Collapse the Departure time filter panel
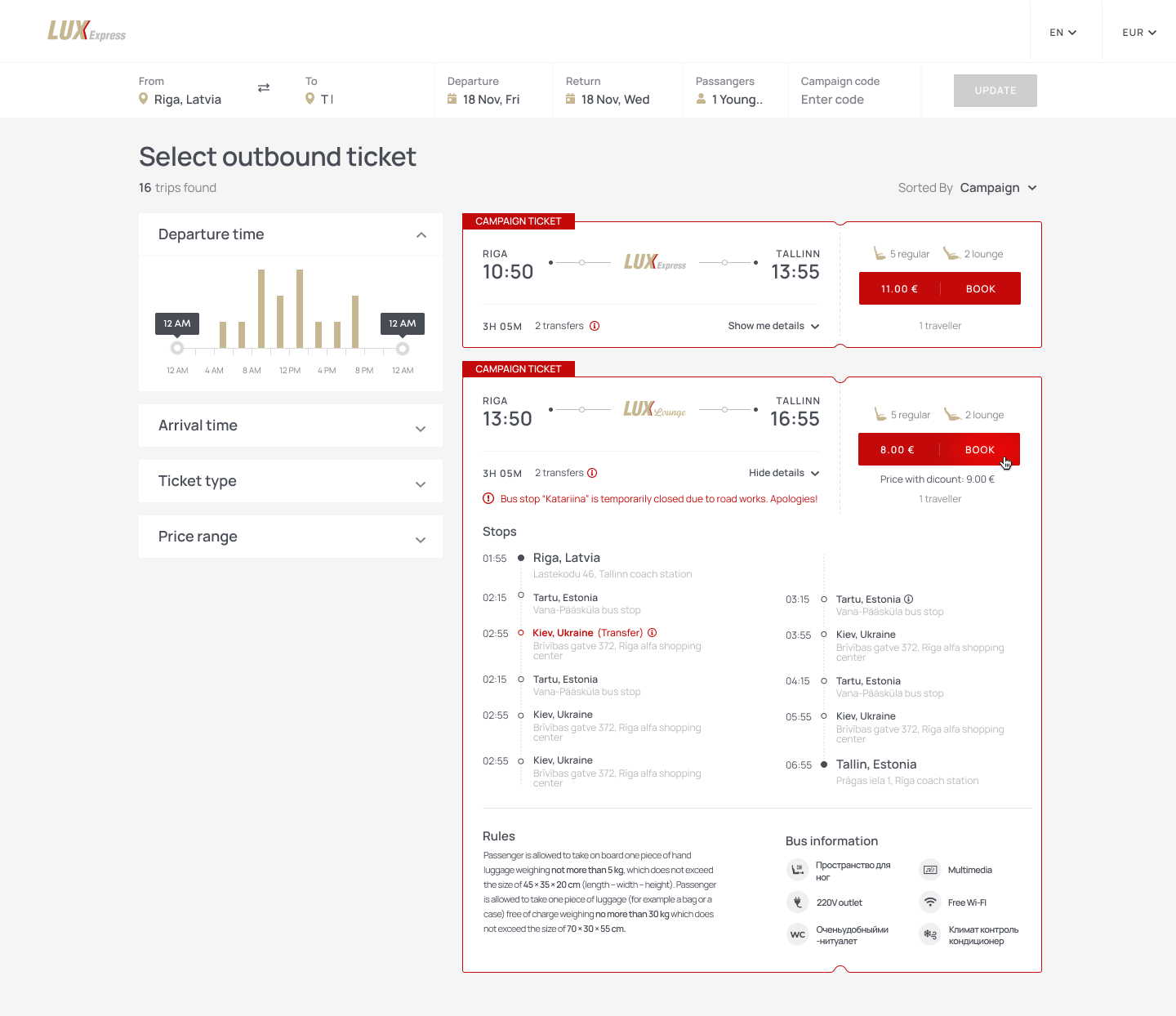Image resolution: width=1176 pixels, height=1016 pixels. [421, 235]
